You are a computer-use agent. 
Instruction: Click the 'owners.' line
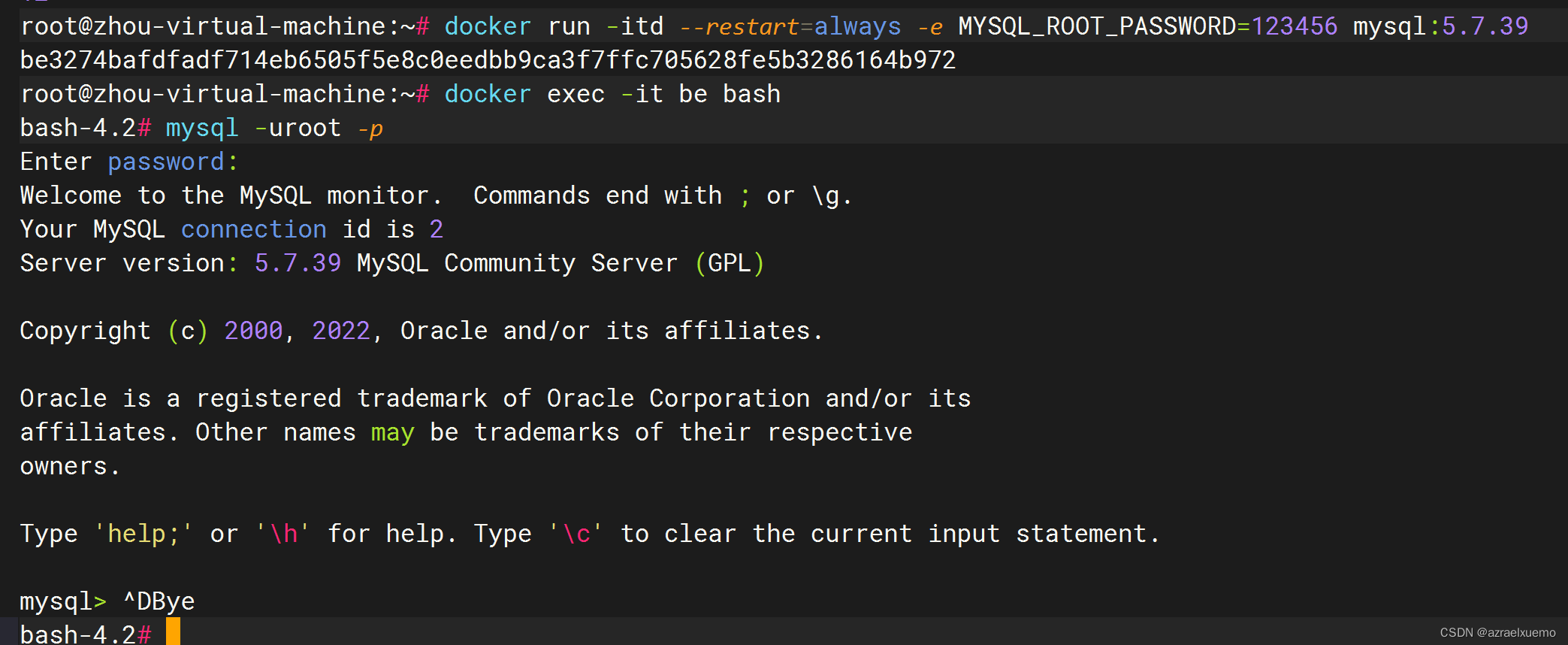coord(70,466)
